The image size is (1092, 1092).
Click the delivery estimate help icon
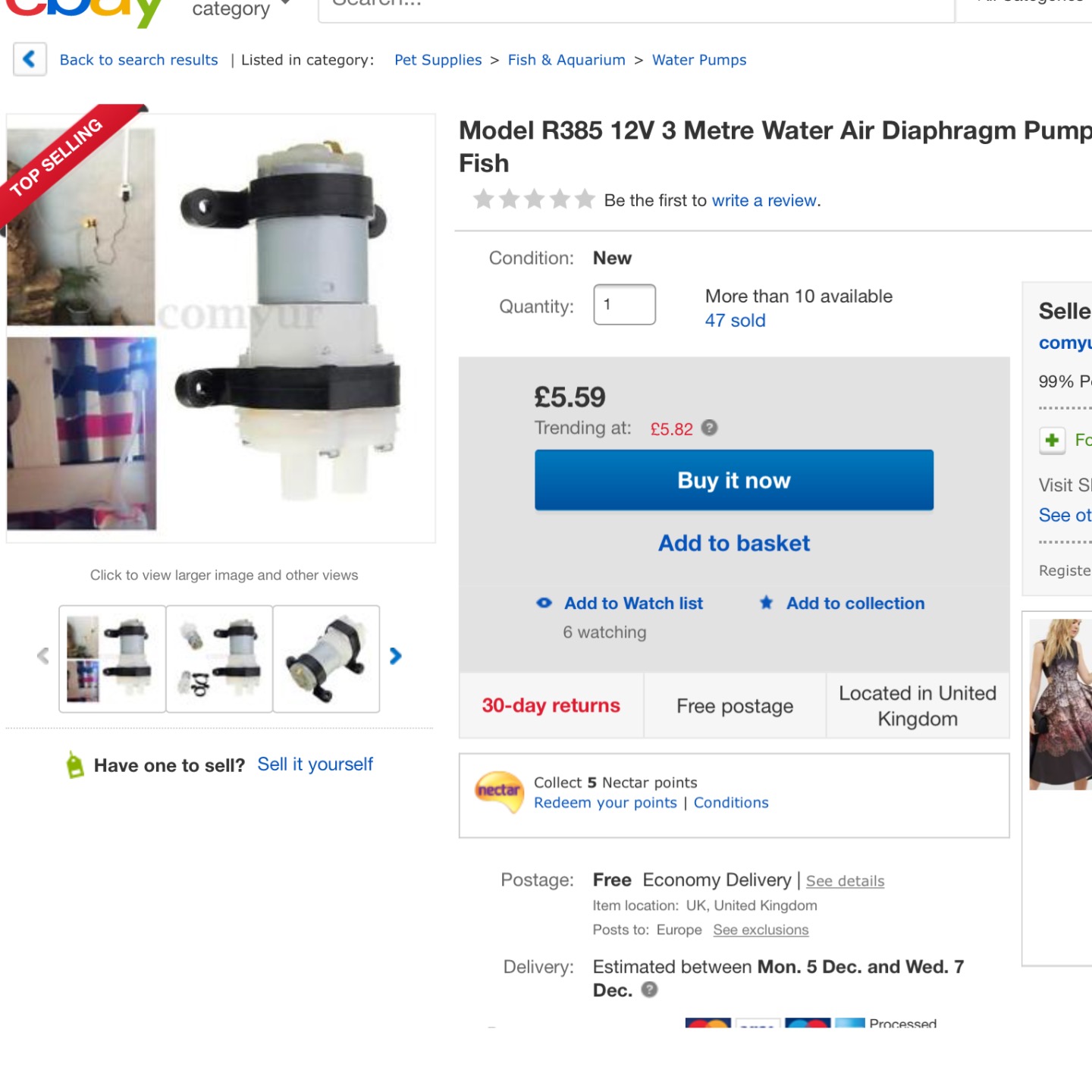tap(649, 990)
